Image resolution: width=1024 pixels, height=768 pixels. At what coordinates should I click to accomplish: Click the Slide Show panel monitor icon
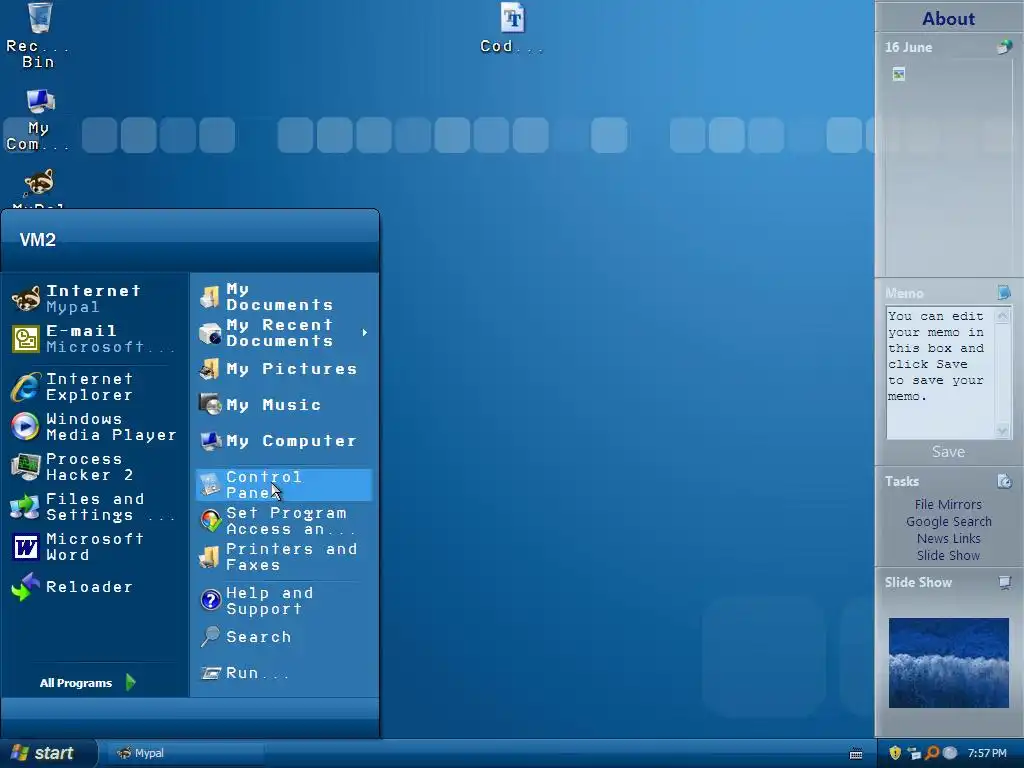click(x=1004, y=582)
